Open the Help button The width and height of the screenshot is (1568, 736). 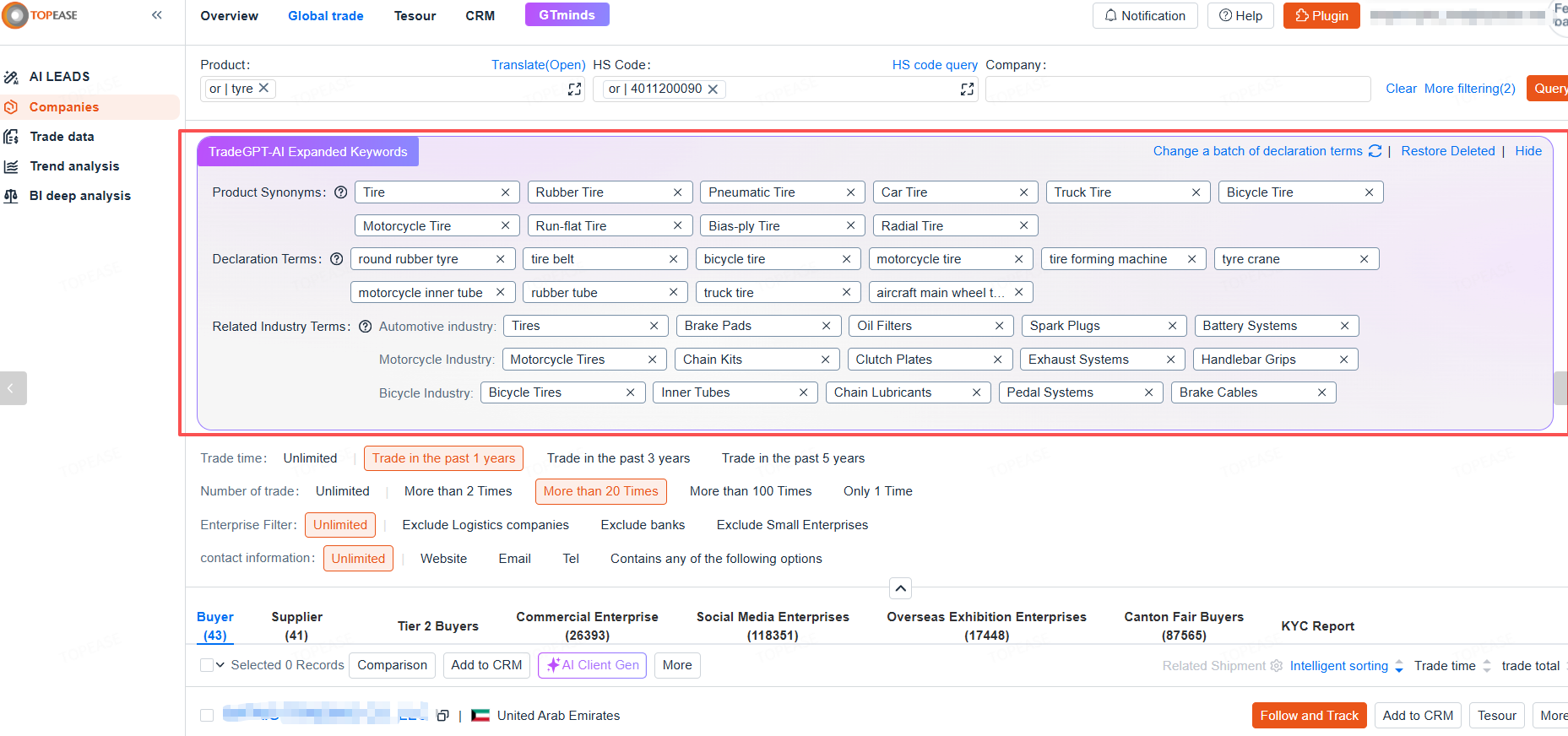pyautogui.click(x=1240, y=15)
